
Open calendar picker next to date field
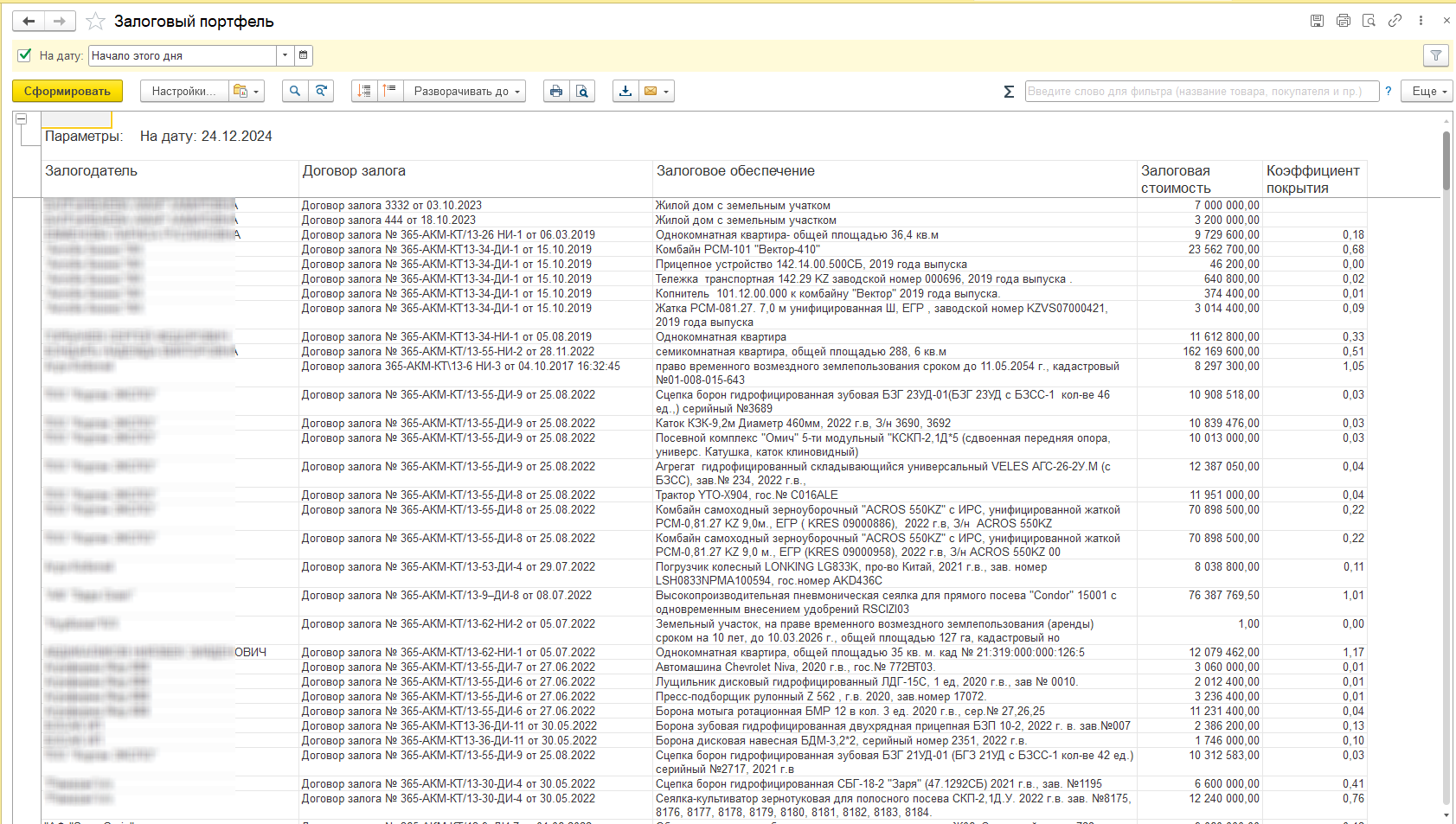[304, 55]
